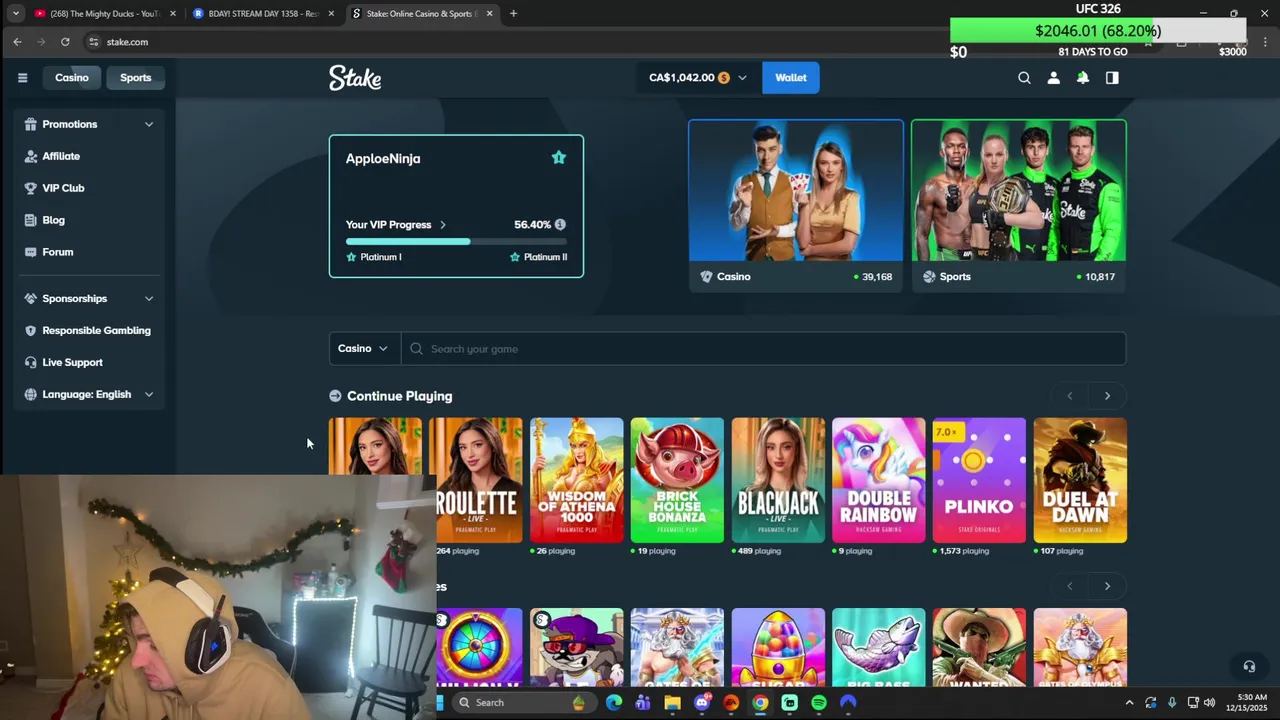1280x720 pixels.
Task: Open the Duel at Dawn game
Action: click(x=1080, y=480)
